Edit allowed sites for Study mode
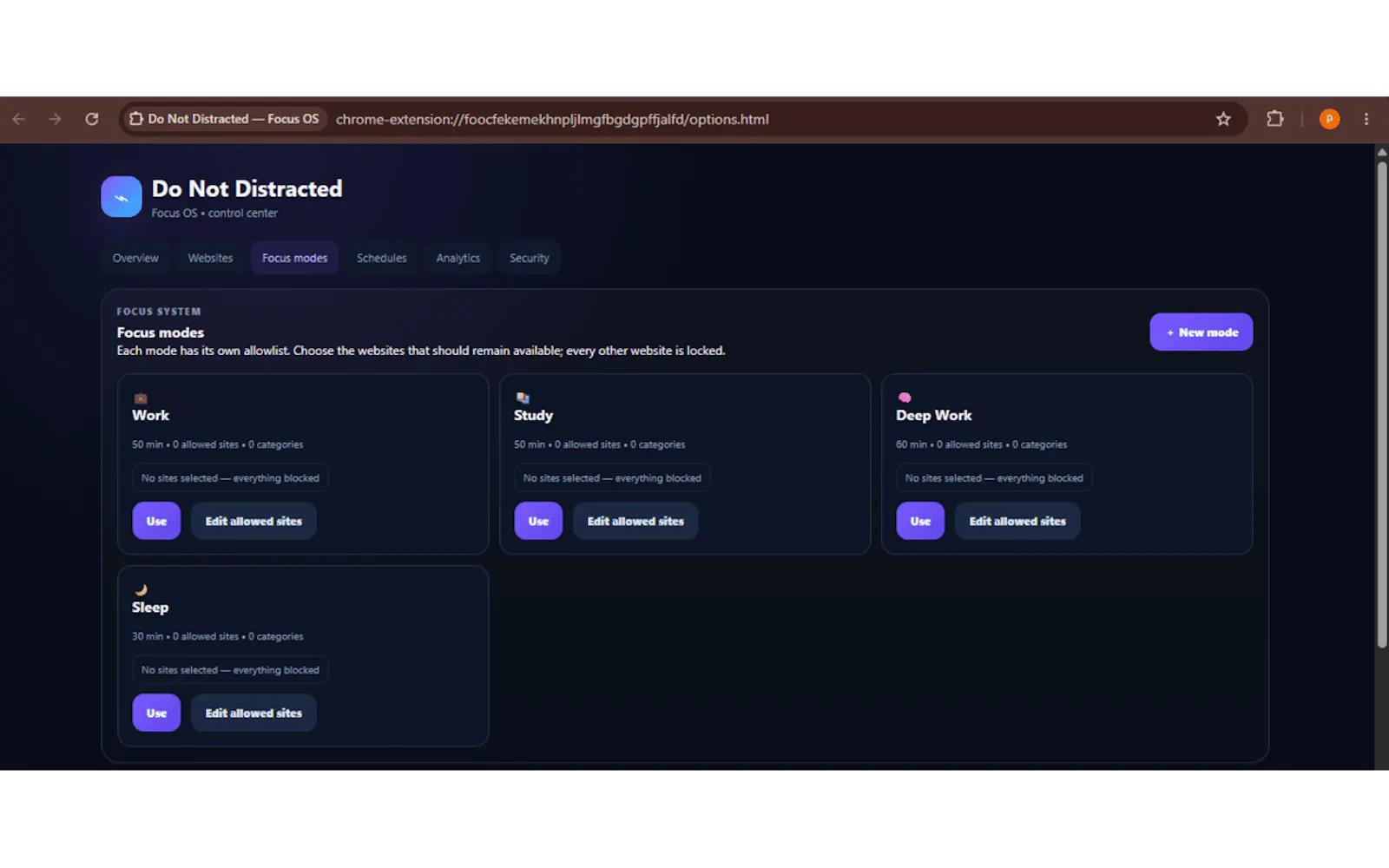The image size is (1389, 868). point(635,521)
